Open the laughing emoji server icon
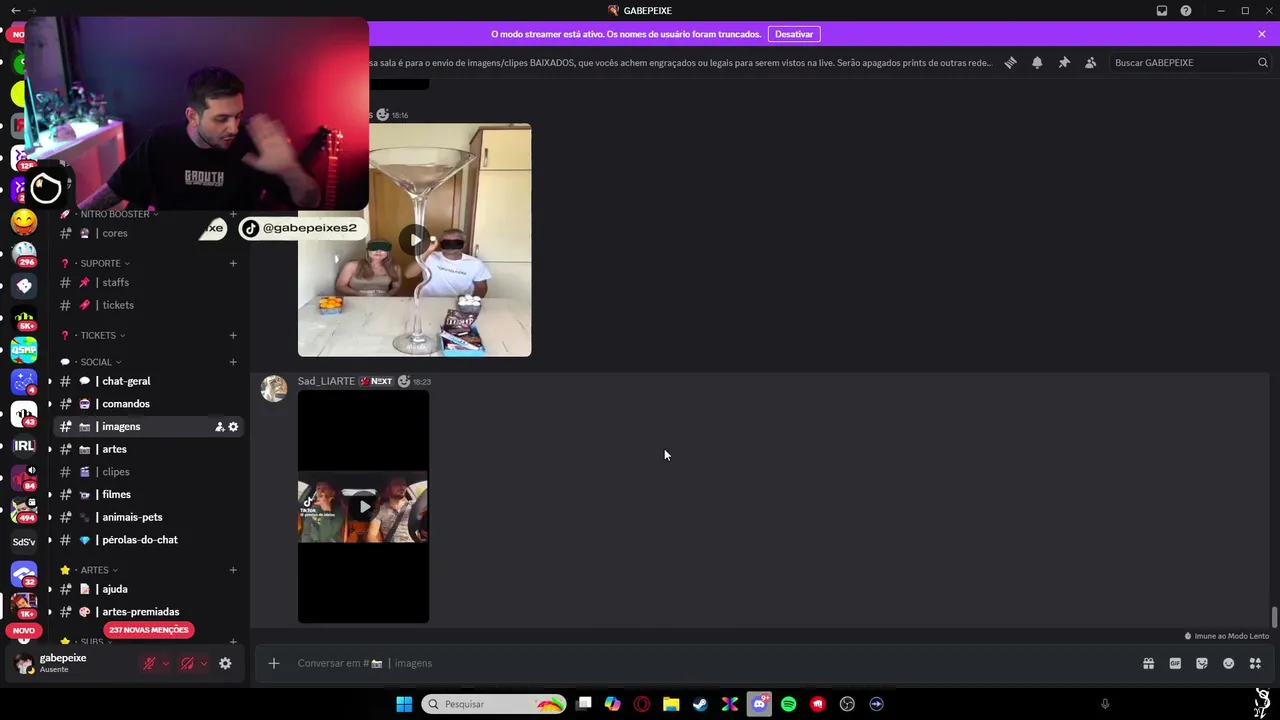The image size is (1280, 720). [24, 222]
